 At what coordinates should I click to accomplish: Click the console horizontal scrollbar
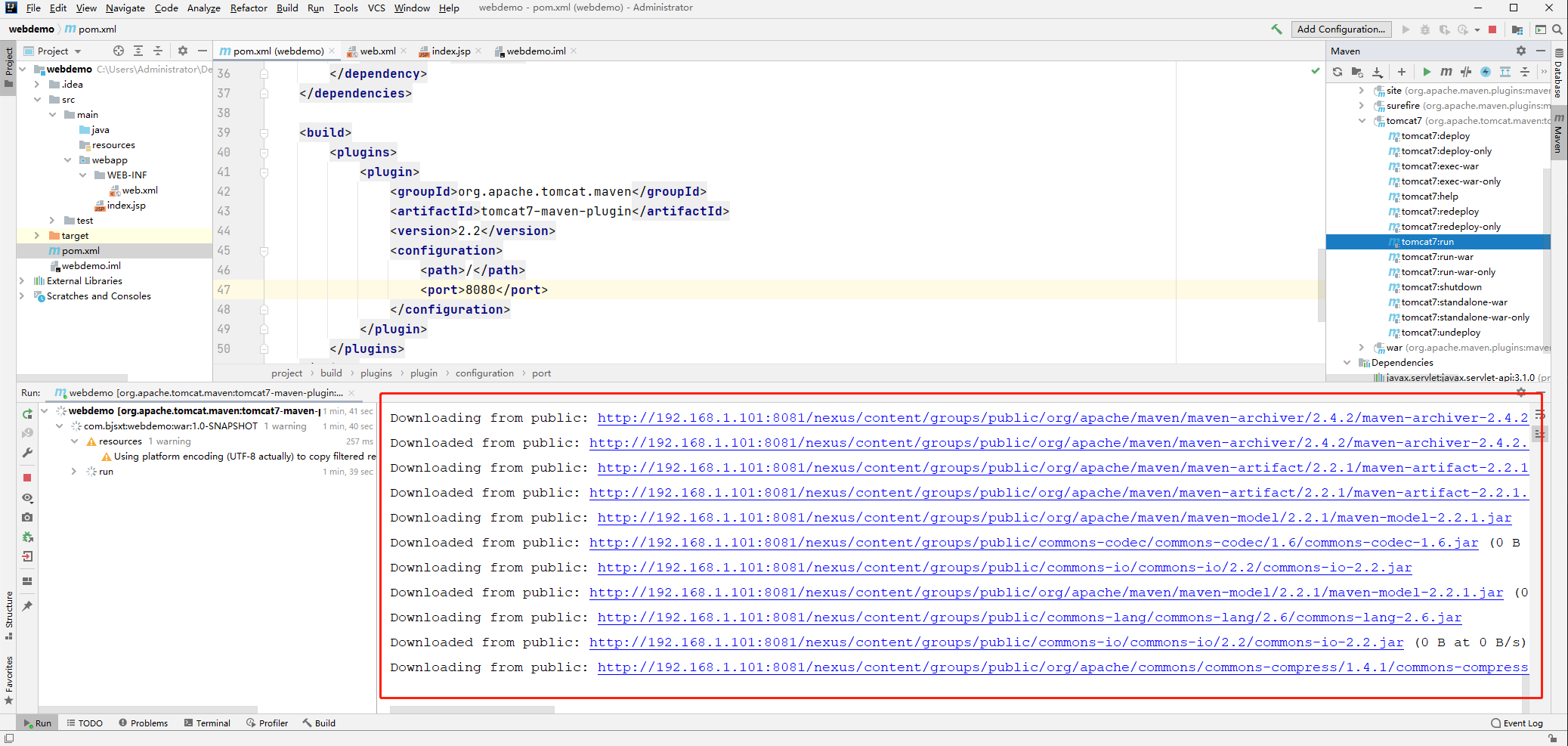click(472, 710)
